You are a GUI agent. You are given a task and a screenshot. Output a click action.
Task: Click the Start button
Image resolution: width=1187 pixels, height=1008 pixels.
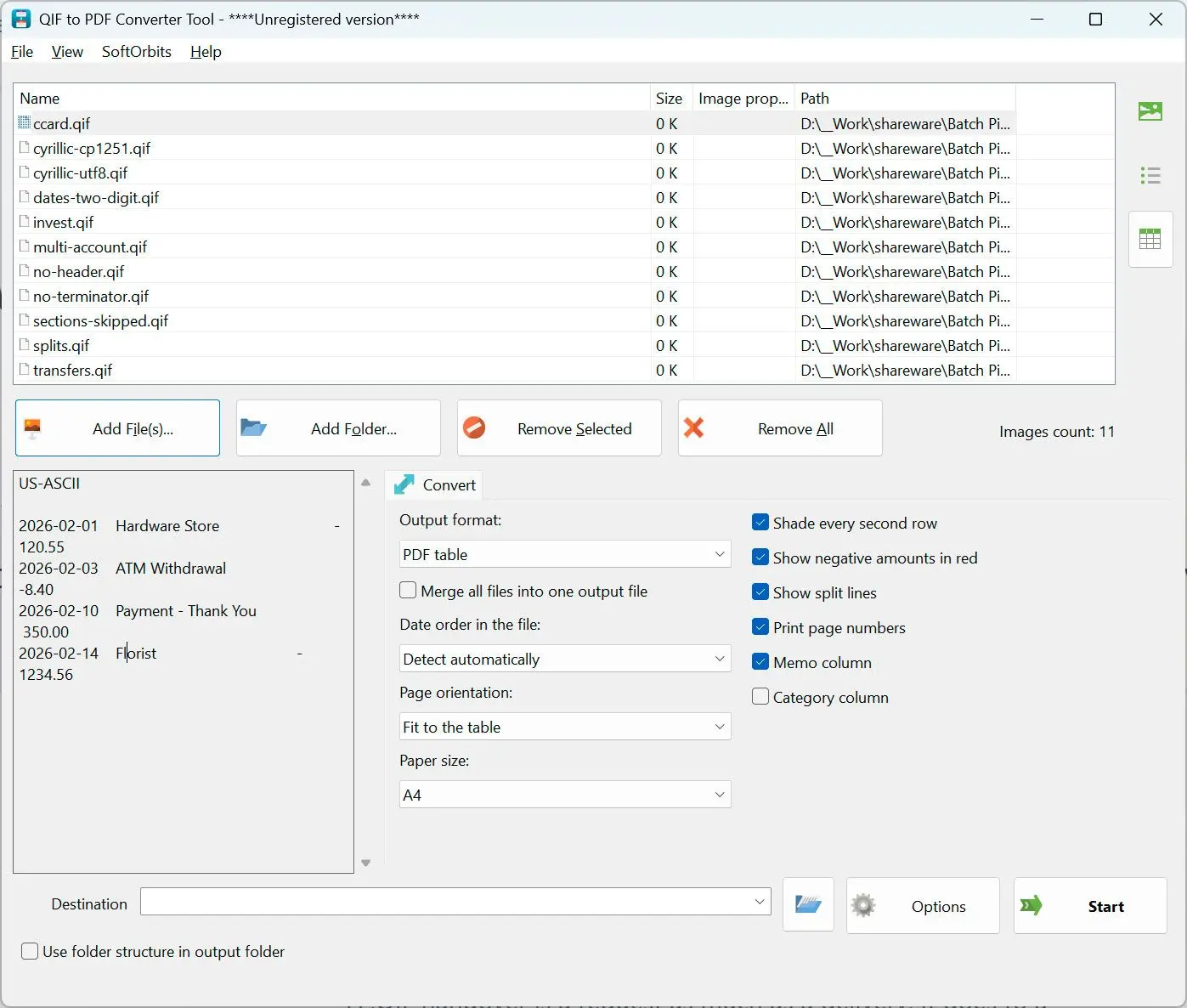pyautogui.click(x=1090, y=906)
